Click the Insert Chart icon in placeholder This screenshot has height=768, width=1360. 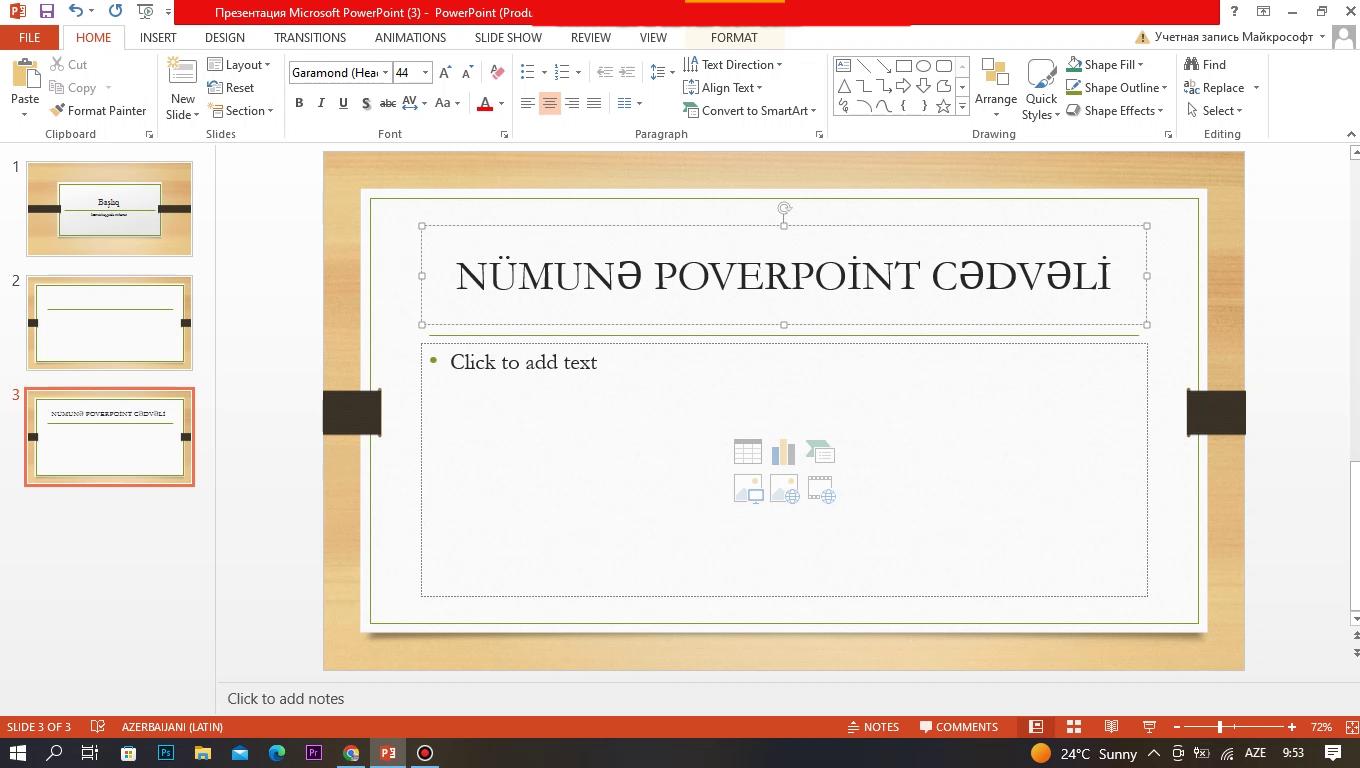pyautogui.click(x=783, y=452)
